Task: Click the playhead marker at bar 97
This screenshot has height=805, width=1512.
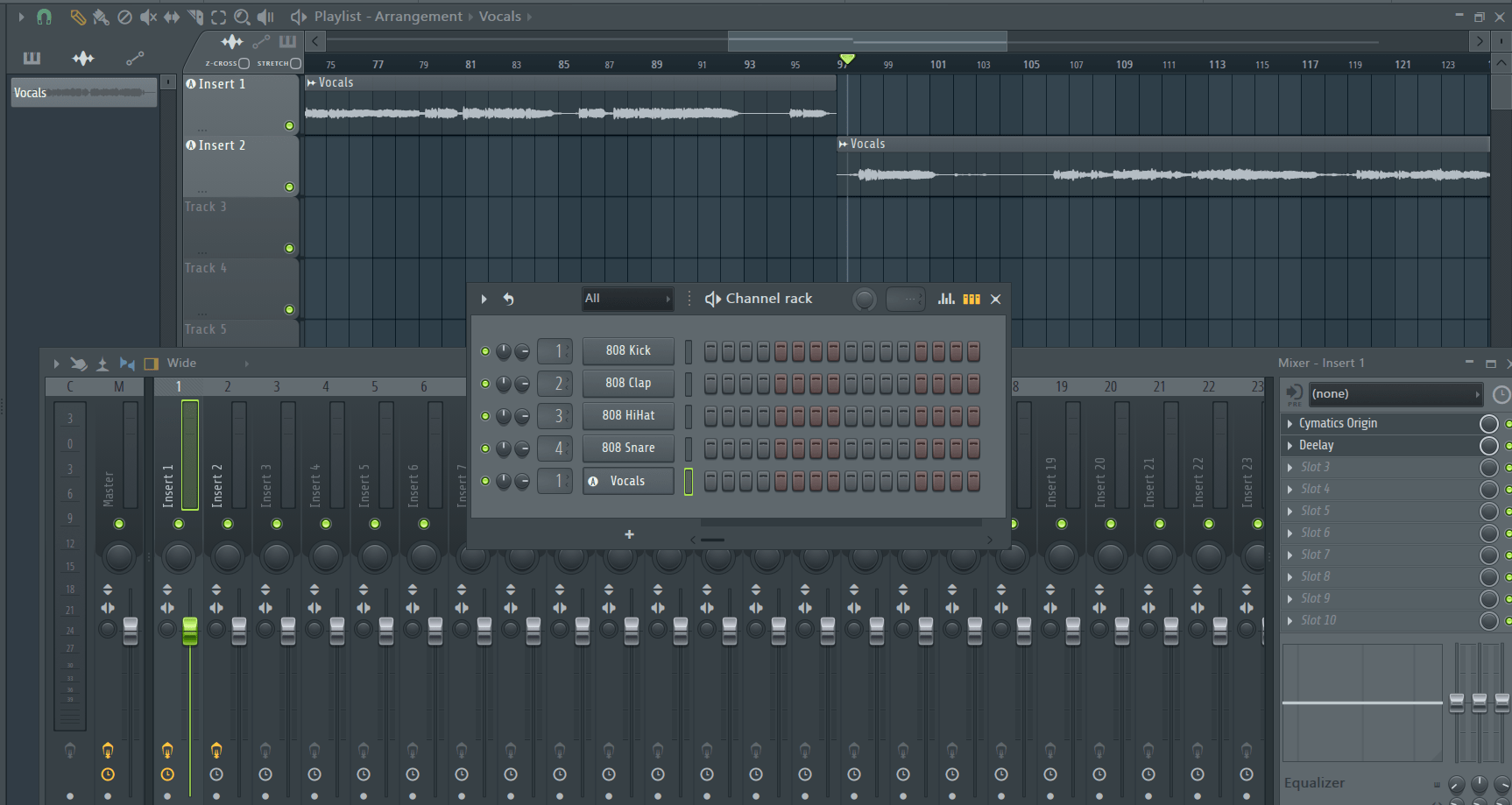Action: (x=845, y=60)
